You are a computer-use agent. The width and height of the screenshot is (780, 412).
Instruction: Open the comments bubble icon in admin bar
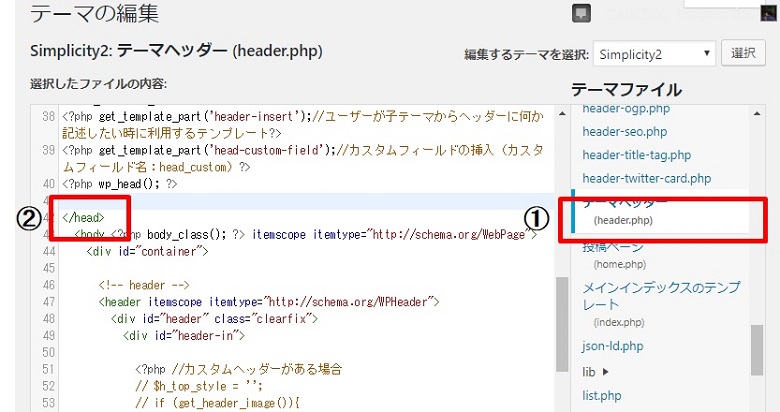click(x=581, y=13)
